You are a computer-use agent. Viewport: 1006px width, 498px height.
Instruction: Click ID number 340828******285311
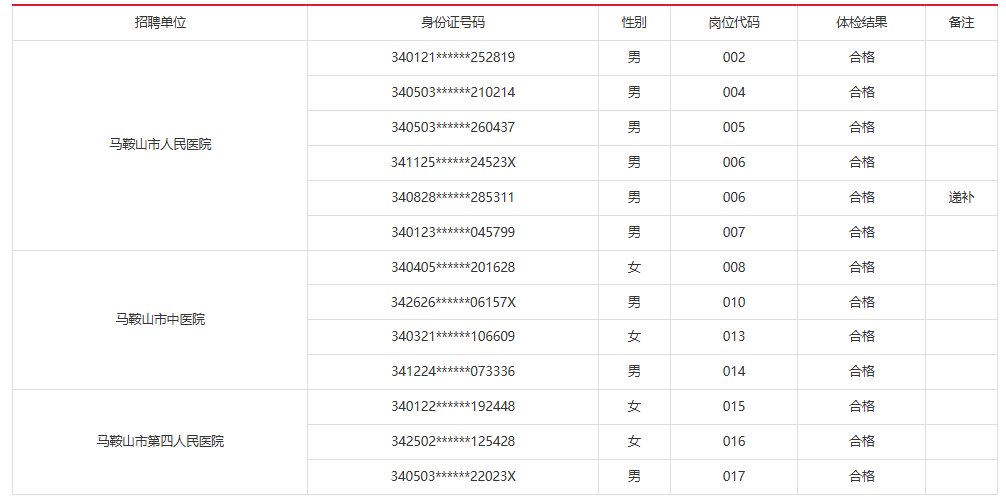(453, 197)
